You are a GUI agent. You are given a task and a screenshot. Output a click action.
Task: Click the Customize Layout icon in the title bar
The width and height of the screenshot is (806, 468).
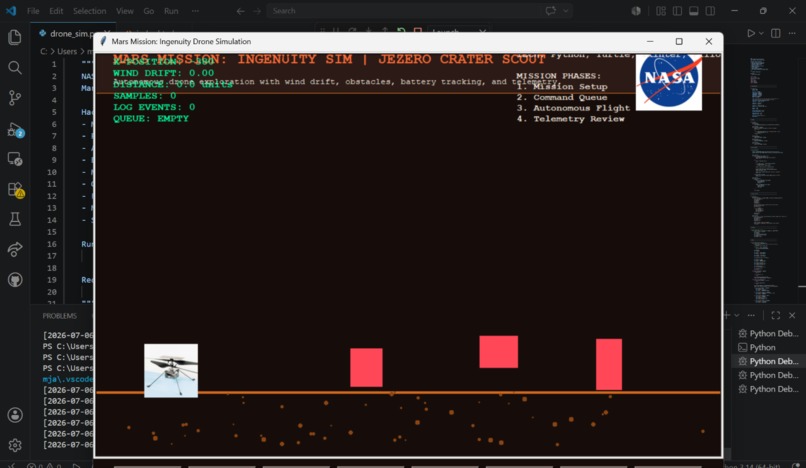click(661, 11)
